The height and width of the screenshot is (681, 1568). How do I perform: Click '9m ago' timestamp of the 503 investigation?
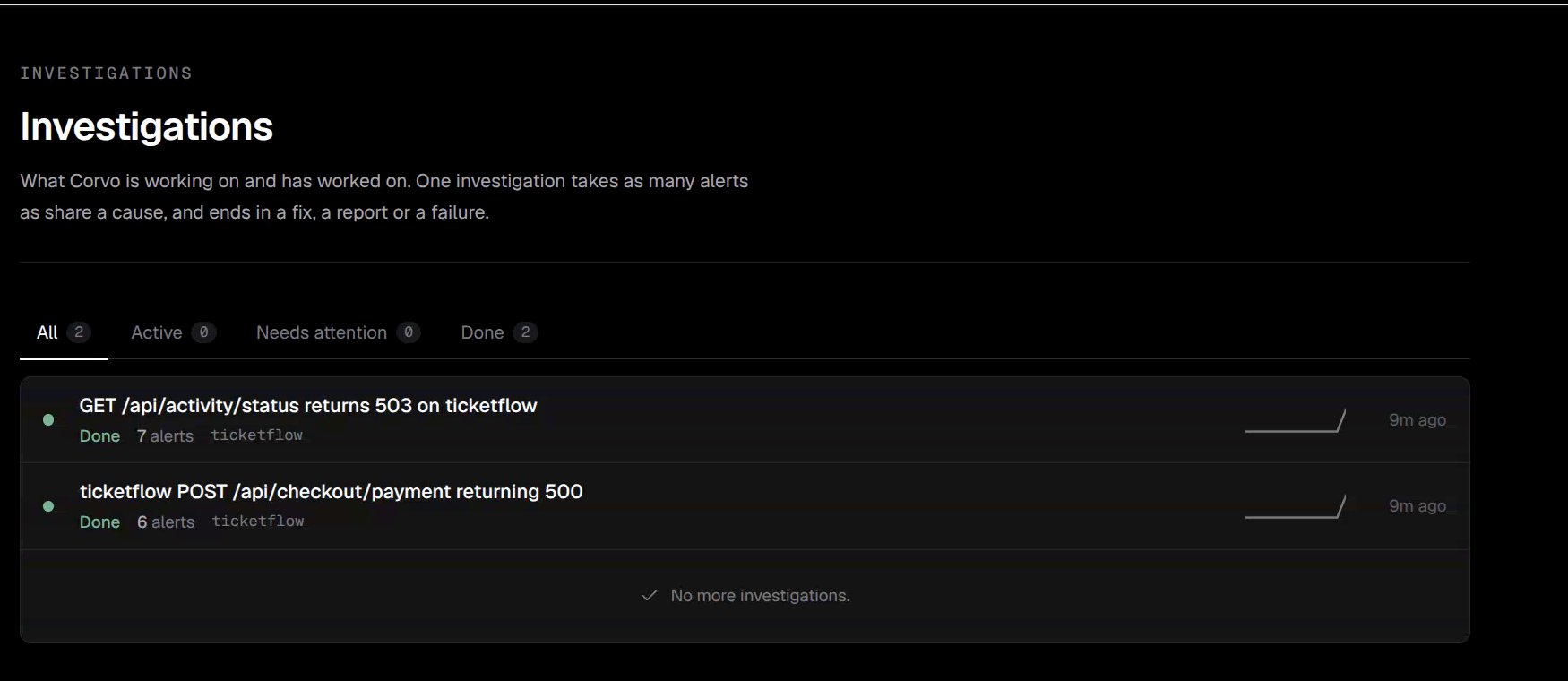(1417, 420)
